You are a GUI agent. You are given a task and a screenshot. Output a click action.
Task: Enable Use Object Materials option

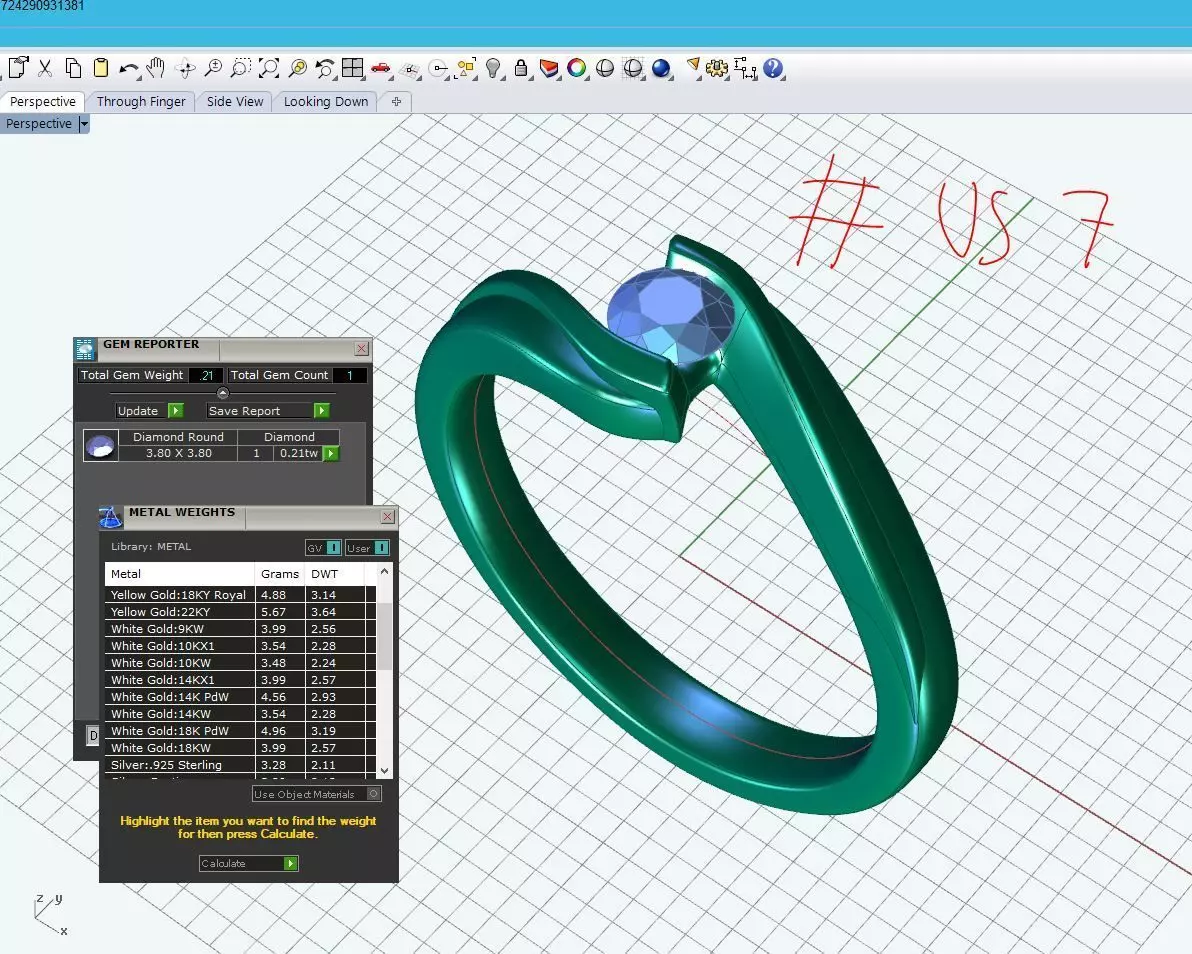316,794
